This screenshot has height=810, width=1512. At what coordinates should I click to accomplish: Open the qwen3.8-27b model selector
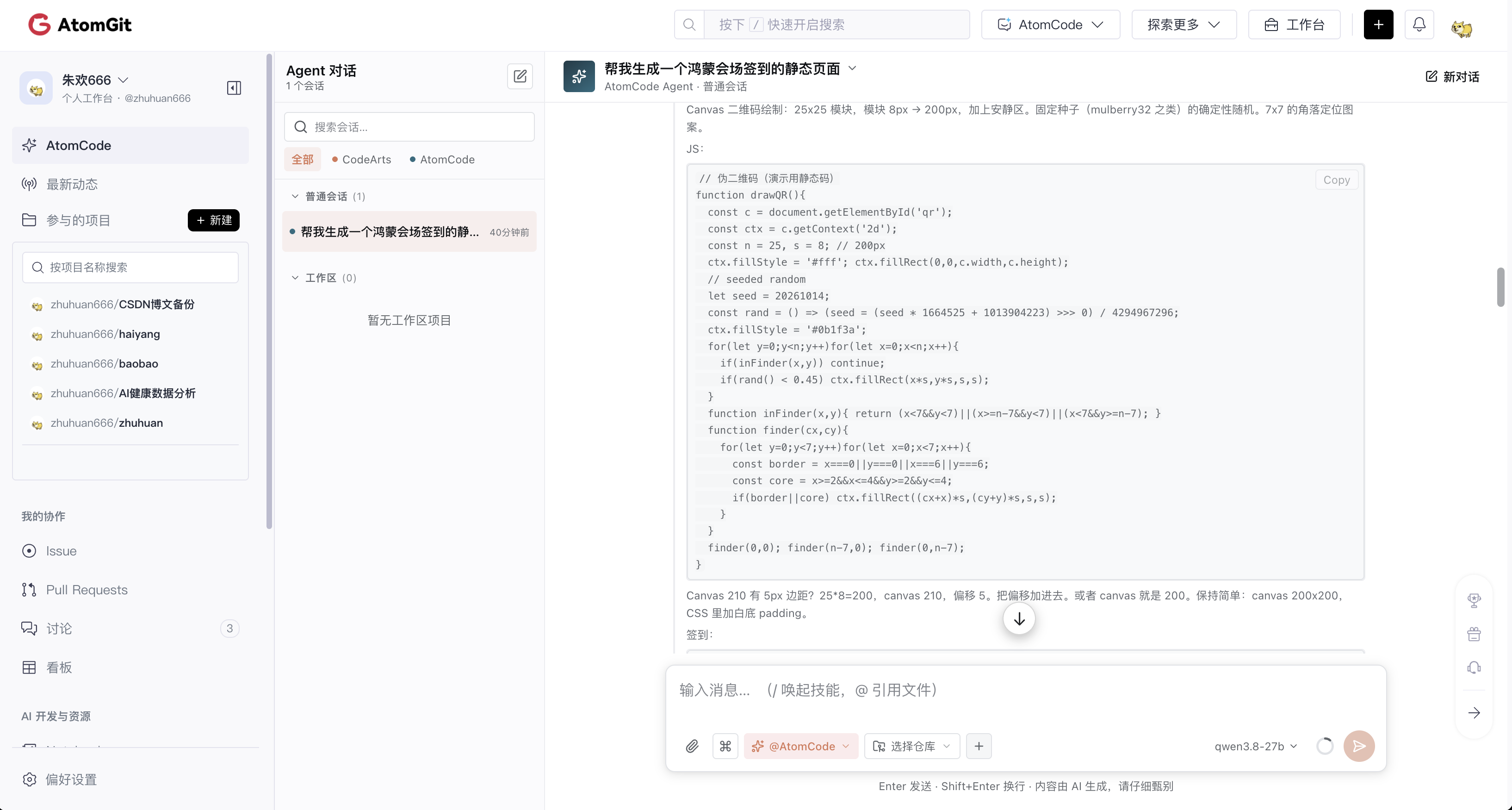click(x=1256, y=746)
